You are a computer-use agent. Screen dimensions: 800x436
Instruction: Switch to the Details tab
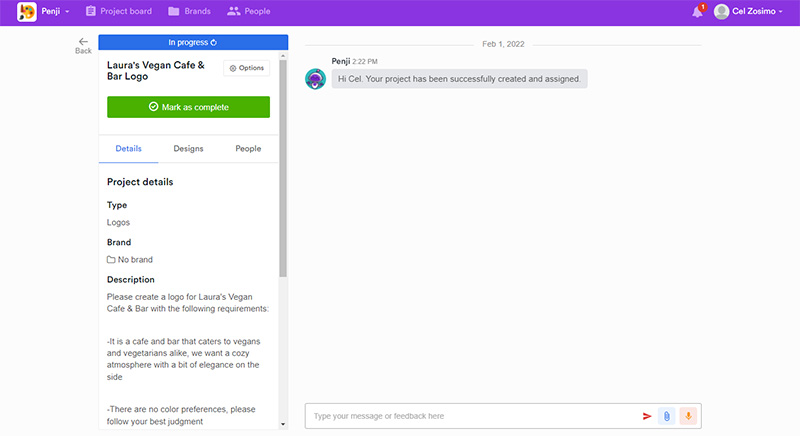(x=129, y=148)
